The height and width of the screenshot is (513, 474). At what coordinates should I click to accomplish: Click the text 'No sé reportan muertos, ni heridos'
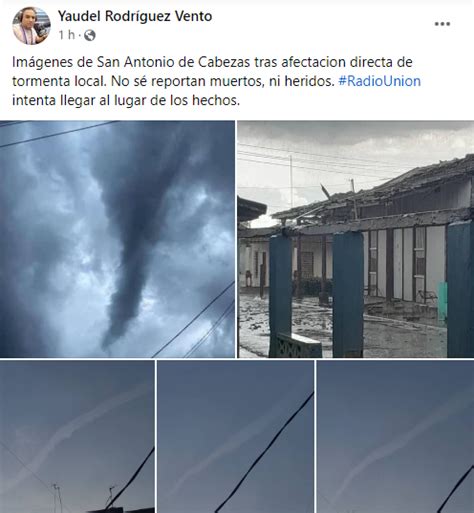click(222, 81)
